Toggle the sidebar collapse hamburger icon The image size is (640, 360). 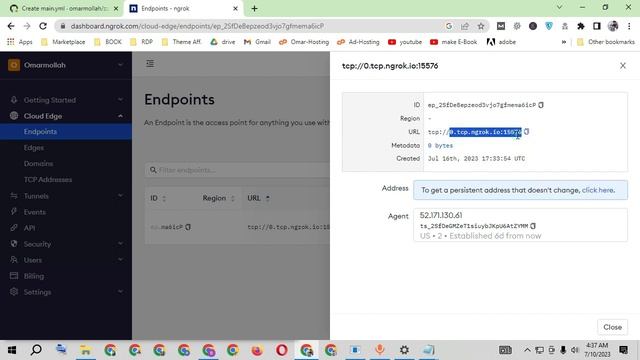tap(150, 63)
